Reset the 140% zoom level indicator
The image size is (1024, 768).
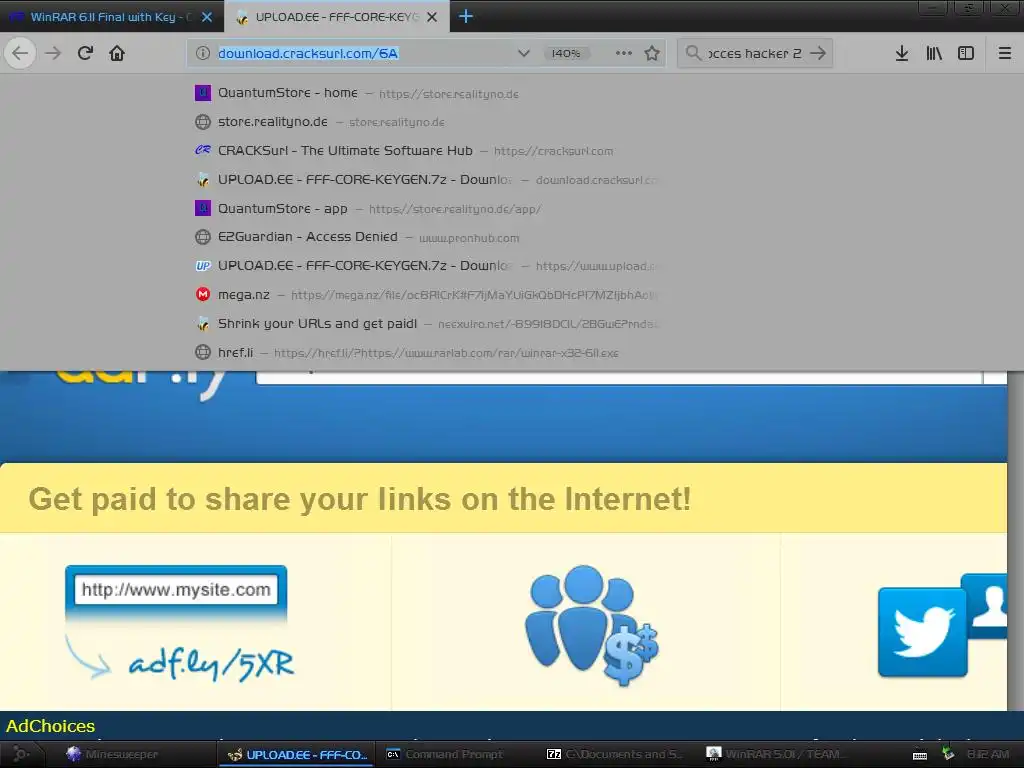tap(566, 53)
